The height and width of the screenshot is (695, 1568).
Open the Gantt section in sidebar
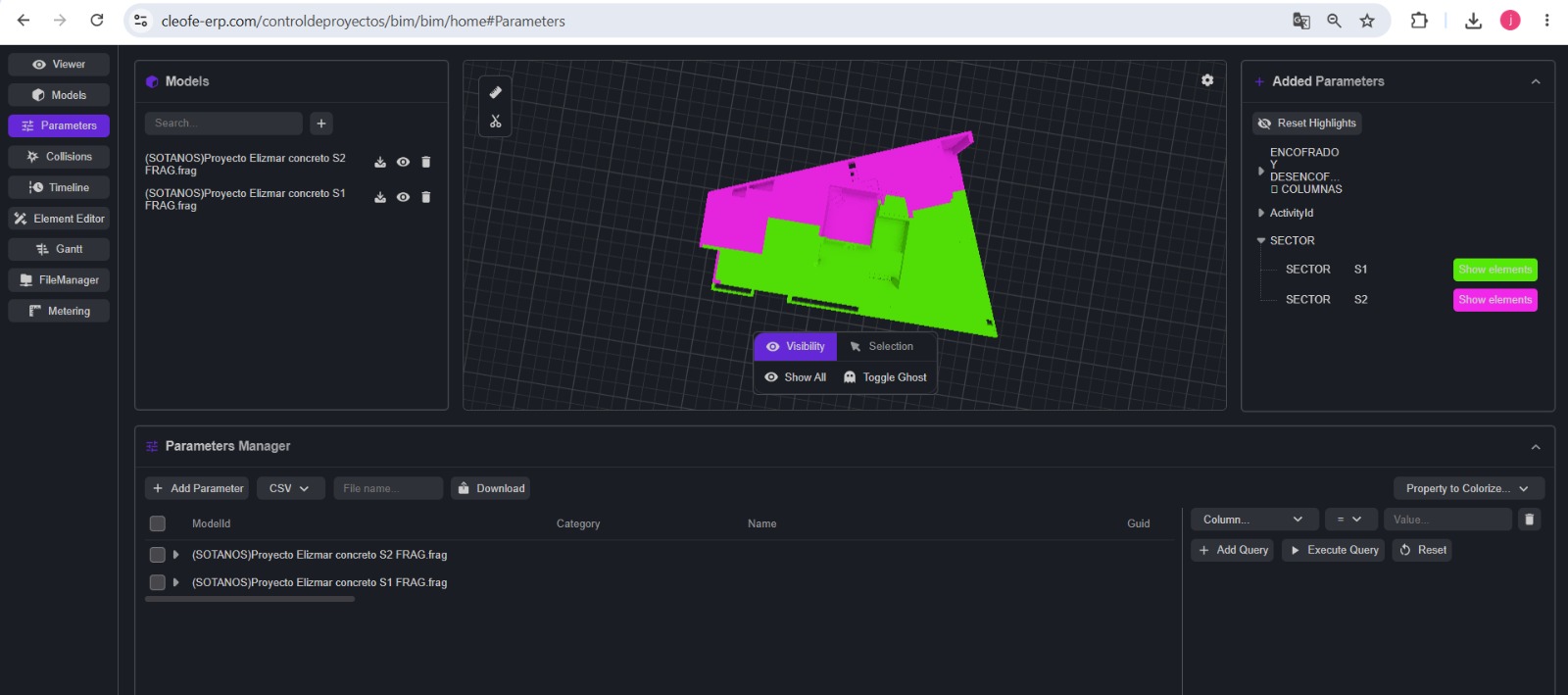point(59,249)
